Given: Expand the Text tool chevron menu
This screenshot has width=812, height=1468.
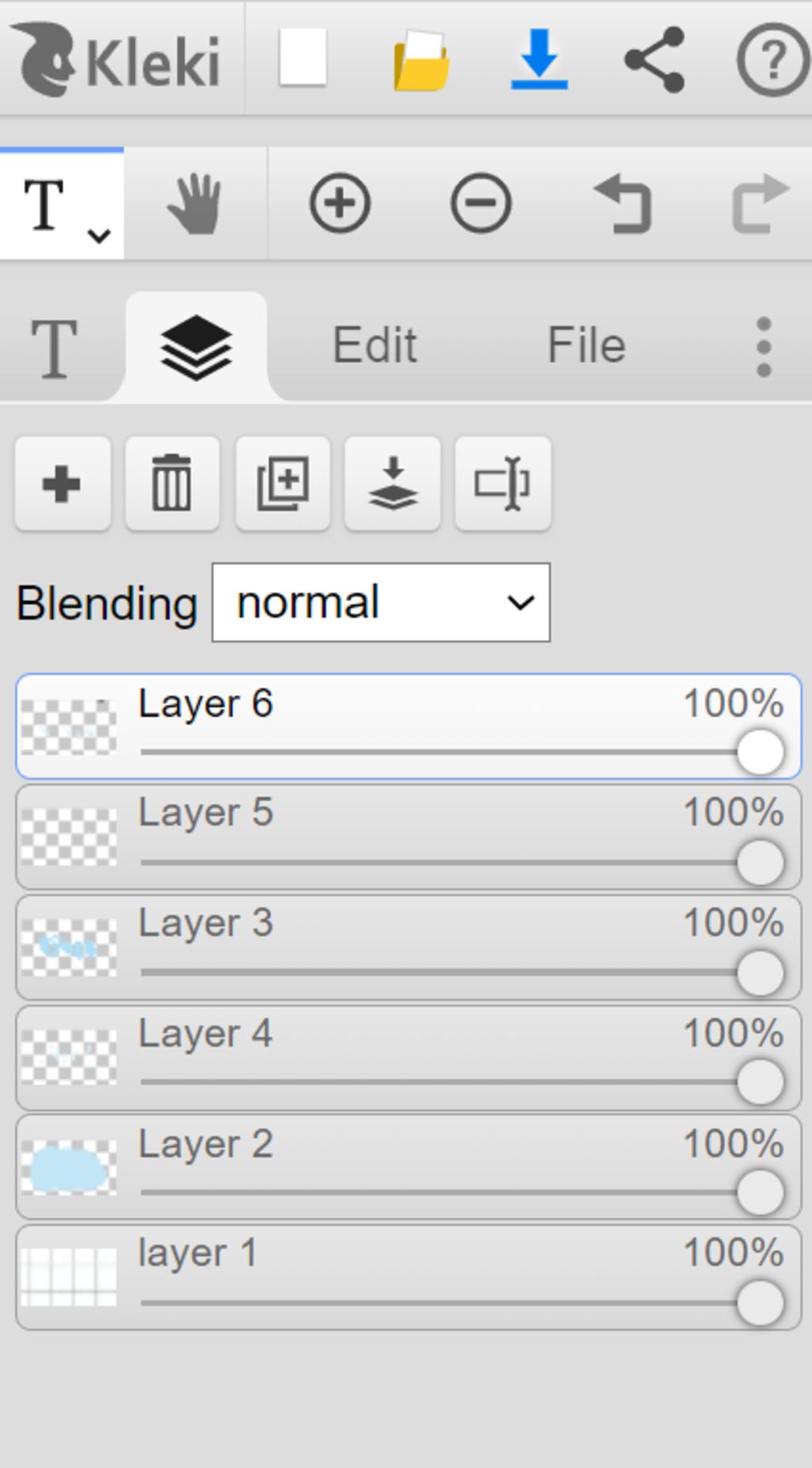Looking at the screenshot, I should 99,236.
